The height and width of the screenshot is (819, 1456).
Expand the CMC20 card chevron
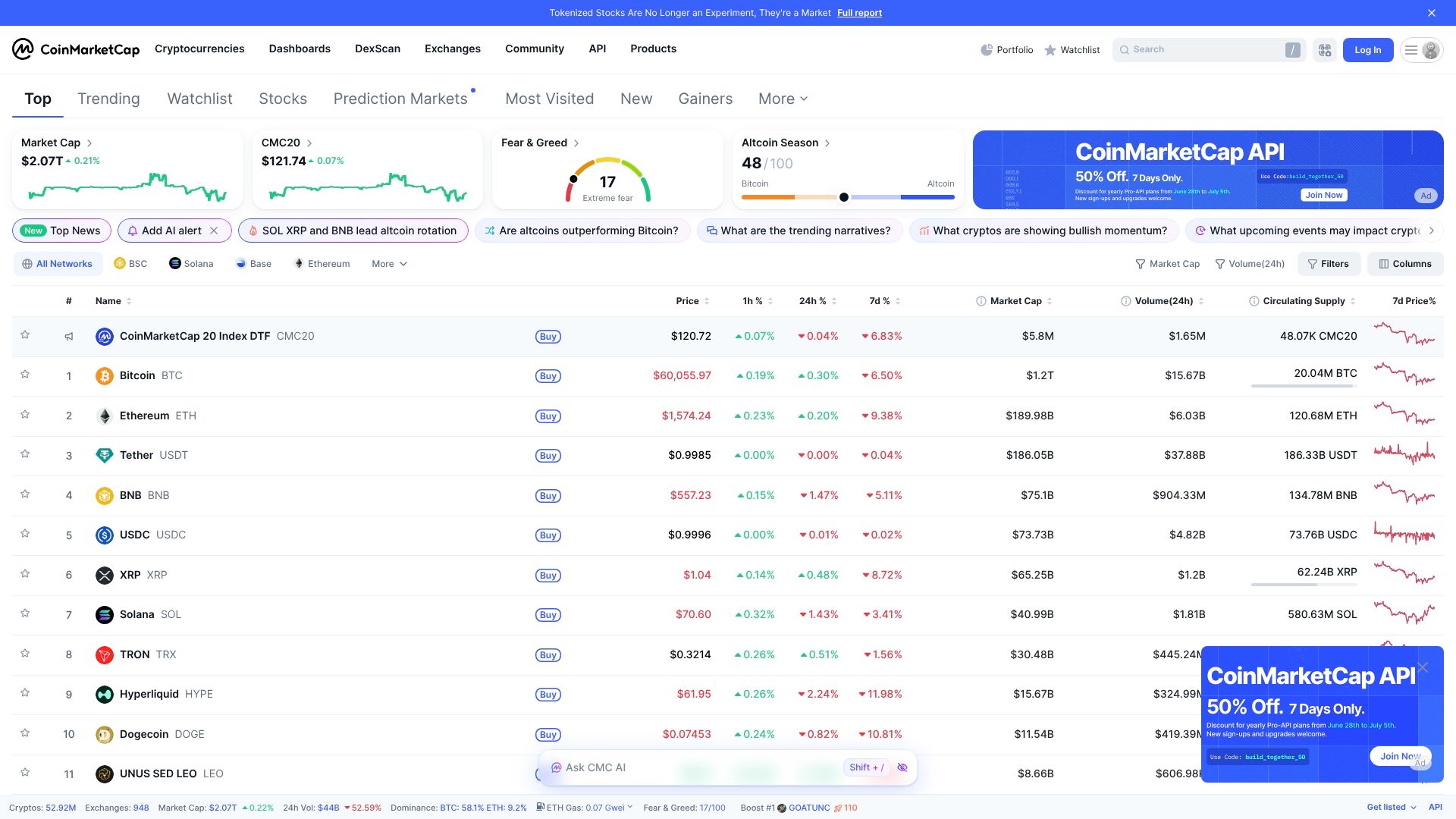coord(309,143)
